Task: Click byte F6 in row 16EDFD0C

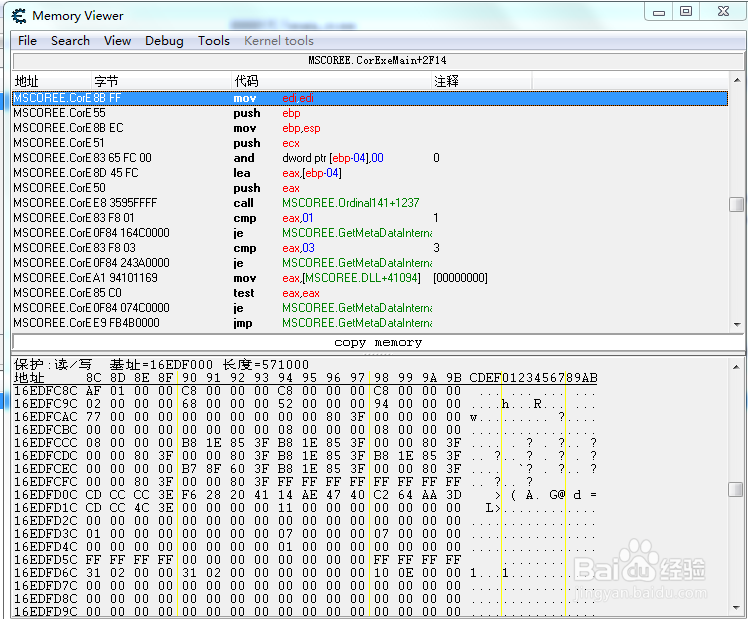Action: (189, 495)
